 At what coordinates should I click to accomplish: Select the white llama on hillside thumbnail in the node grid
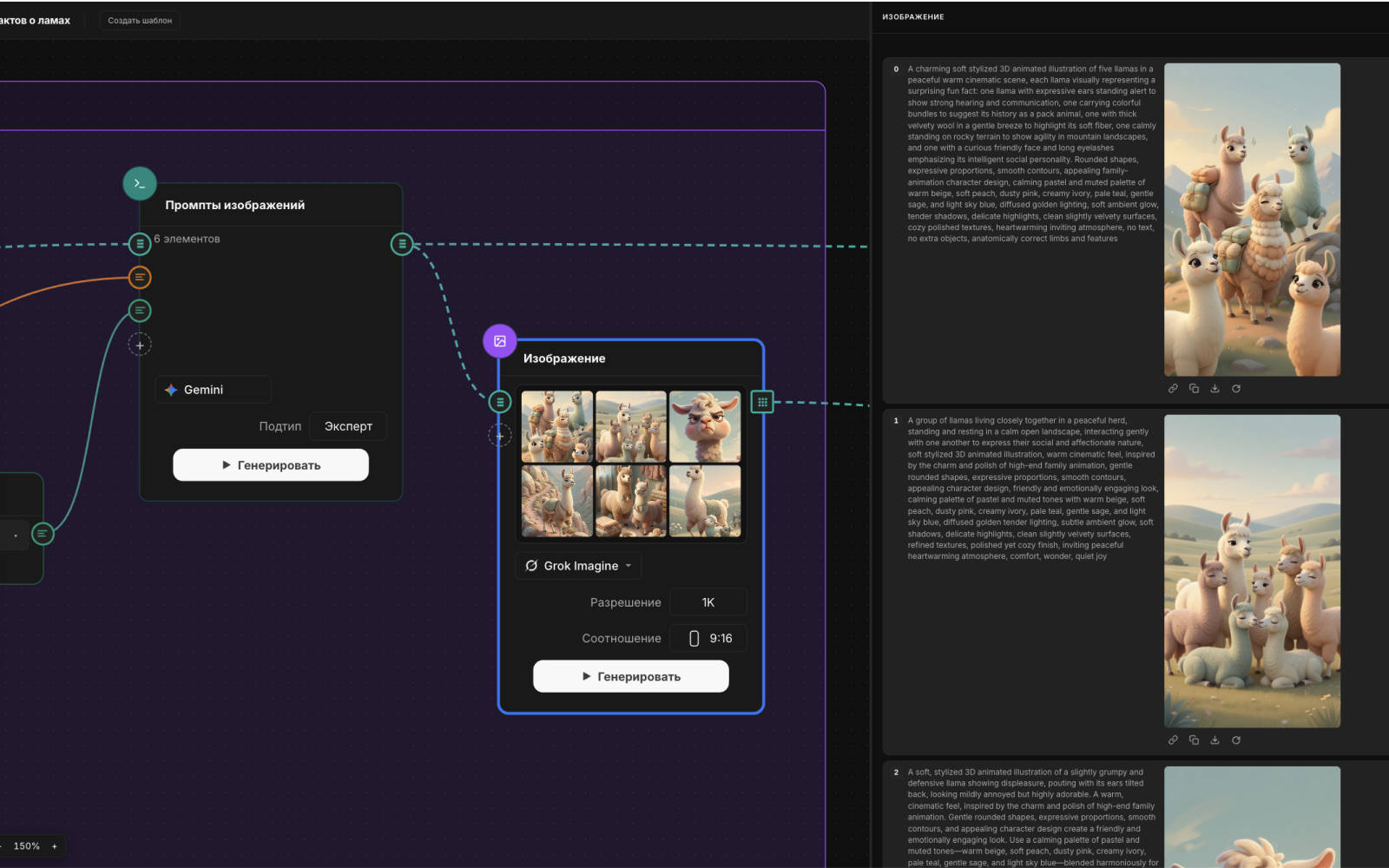pos(705,501)
